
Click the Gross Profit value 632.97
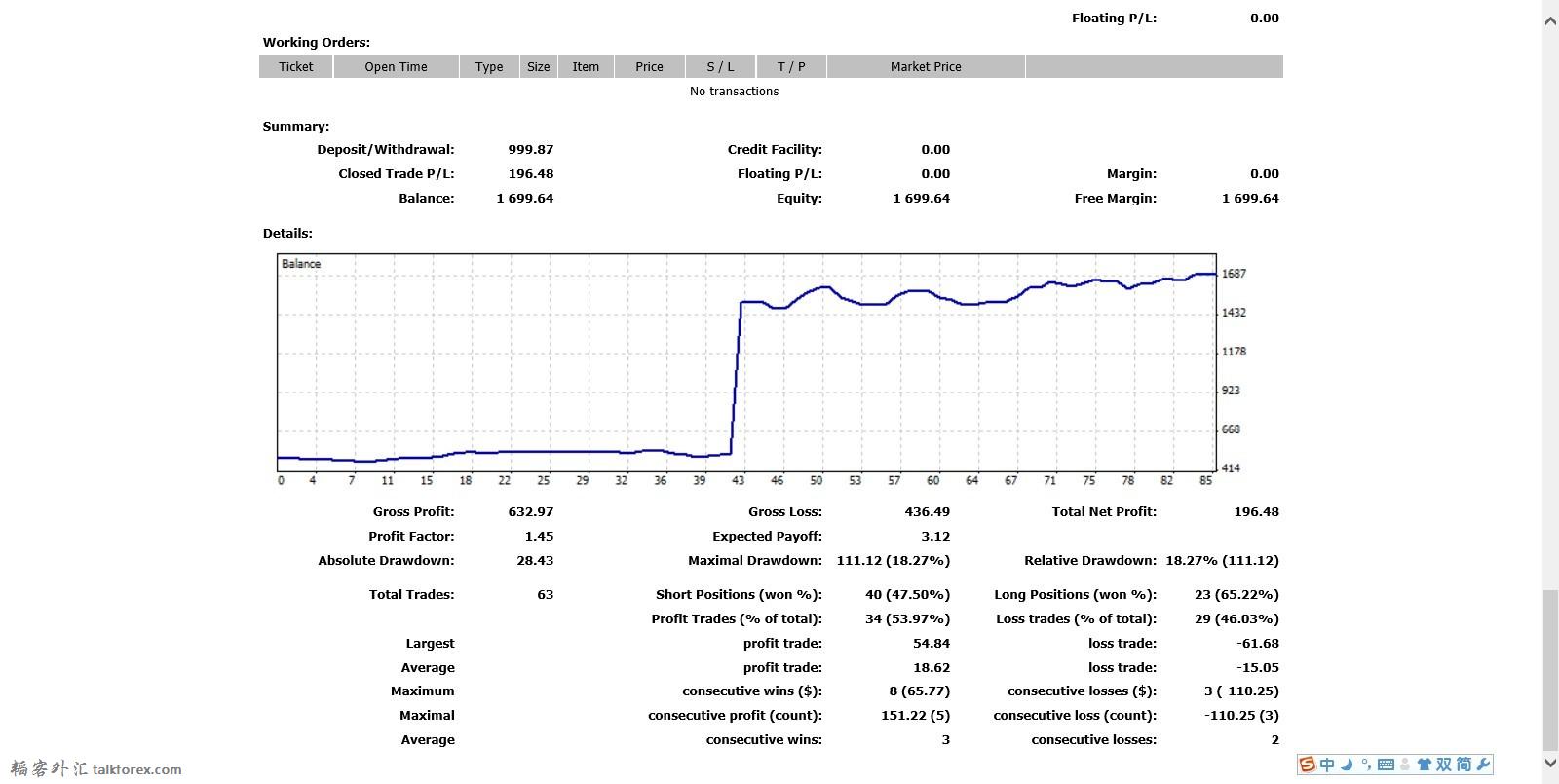click(531, 511)
